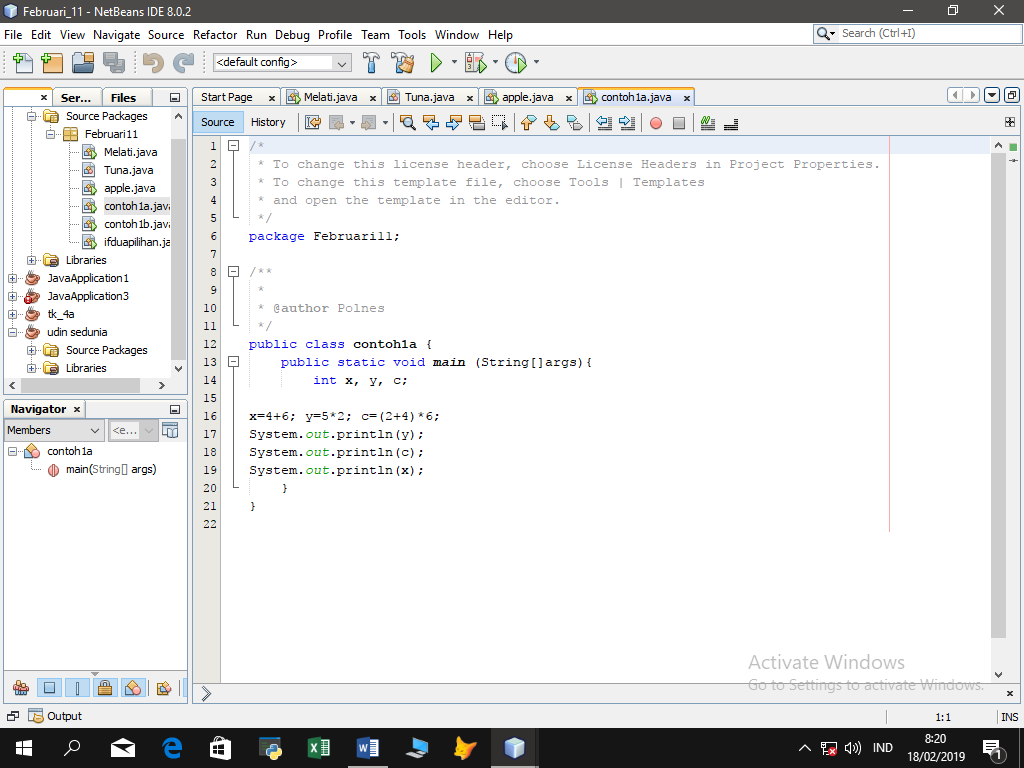Viewport: 1024px width, 768px height.
Task: Run the project using the green Run icon
Action: 438,62
